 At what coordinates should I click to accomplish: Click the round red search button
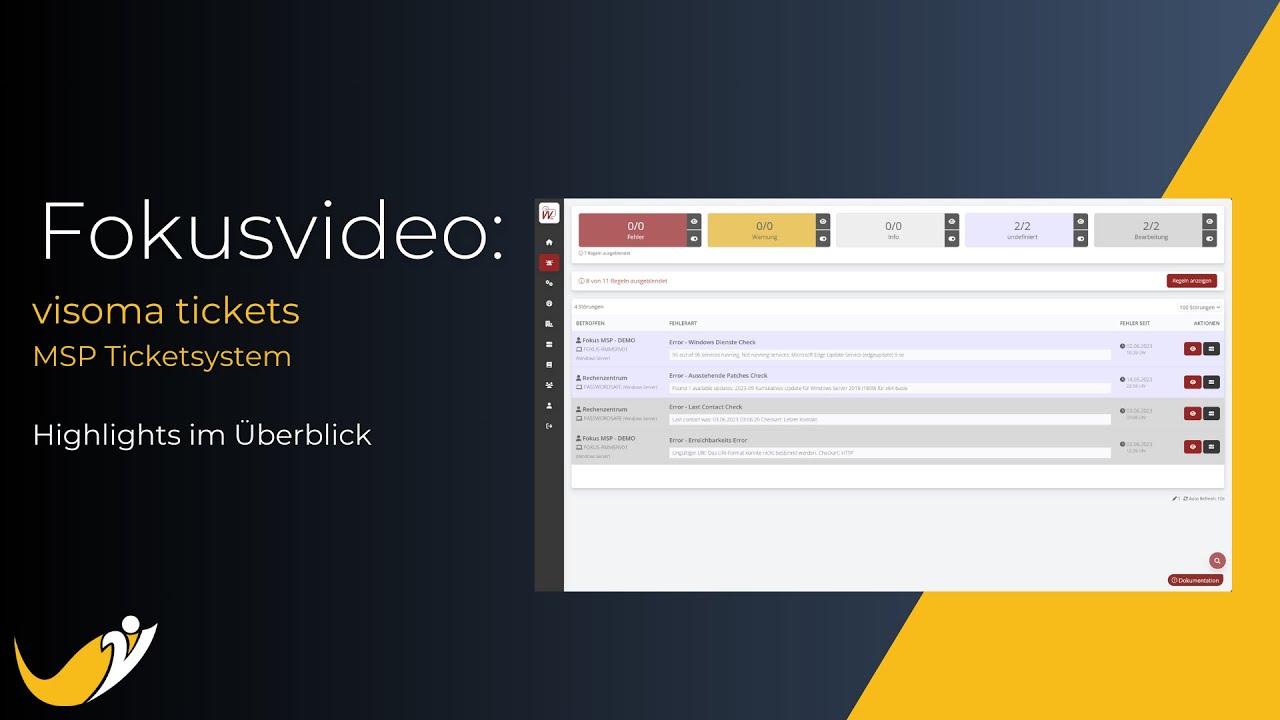coord(1217,561)
